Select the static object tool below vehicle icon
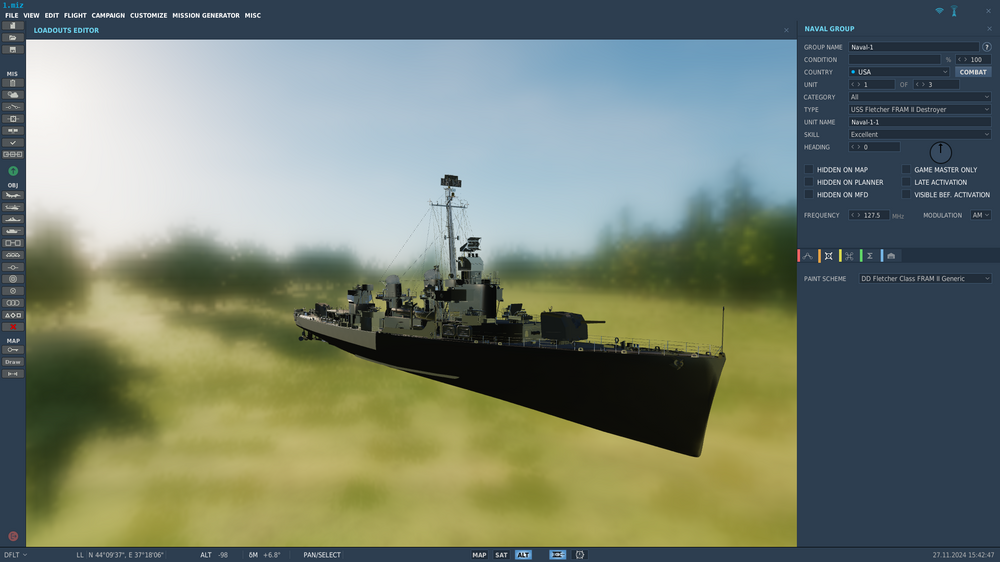This screenshot has width=1000, height=562. (13, 243)
